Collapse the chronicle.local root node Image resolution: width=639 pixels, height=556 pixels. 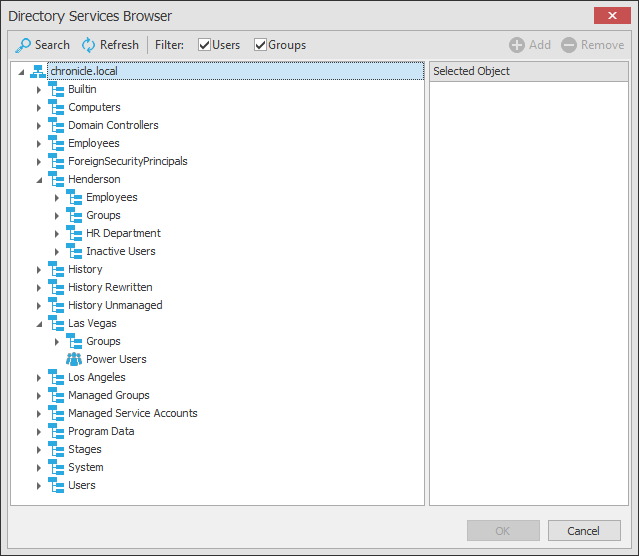(21, 72)
